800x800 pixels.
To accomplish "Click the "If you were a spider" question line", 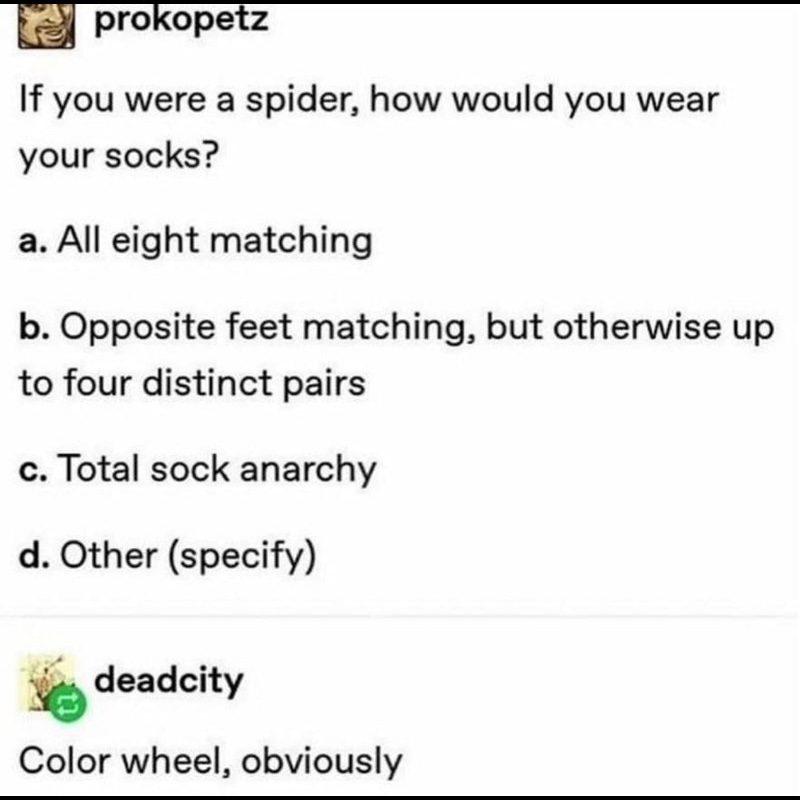I will [x=369, y=101].
